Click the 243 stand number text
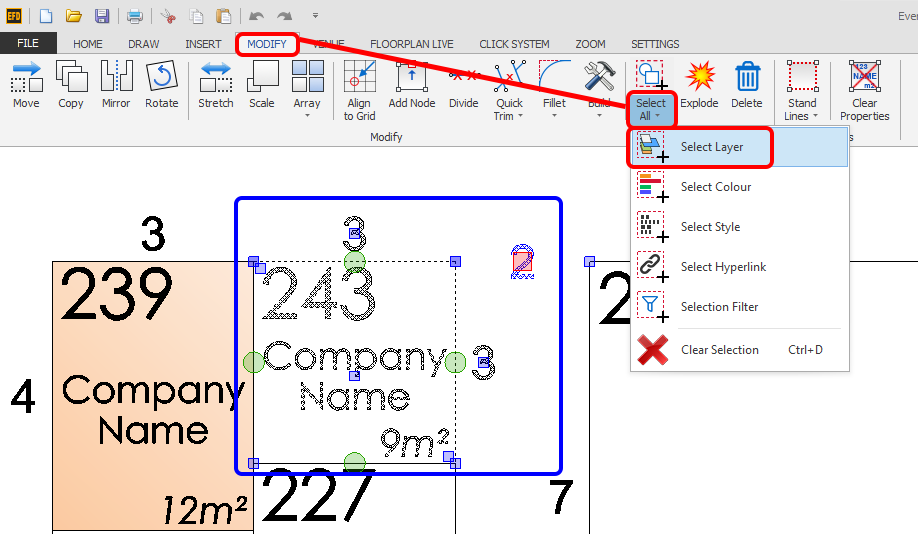Screen dimensions: 918x534 tap(318, 293)
